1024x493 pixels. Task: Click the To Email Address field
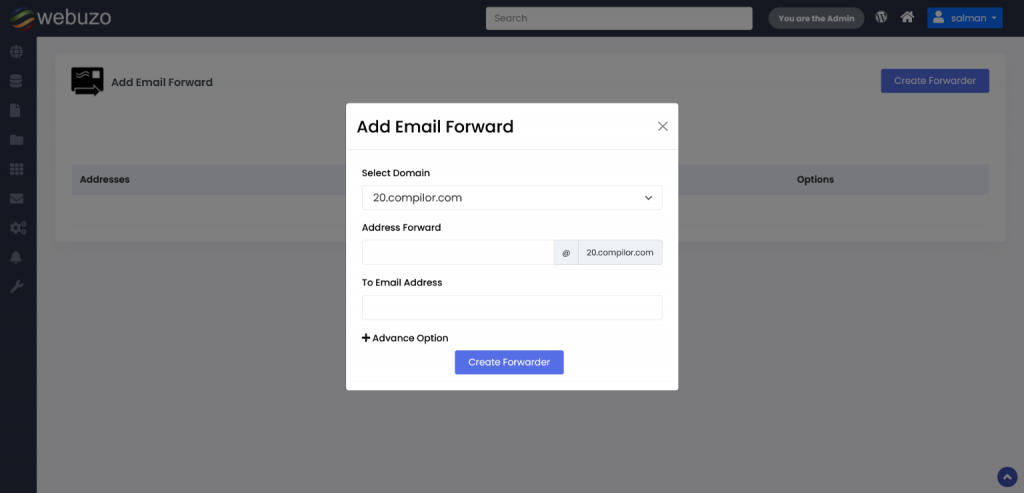512,307
